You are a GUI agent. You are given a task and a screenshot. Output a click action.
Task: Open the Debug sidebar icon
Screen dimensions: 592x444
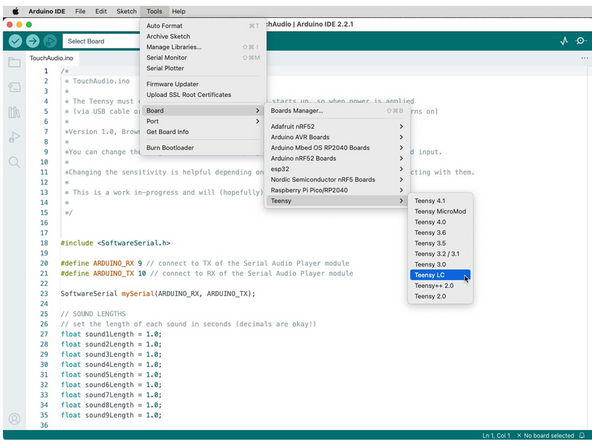(x=14, y=137)
